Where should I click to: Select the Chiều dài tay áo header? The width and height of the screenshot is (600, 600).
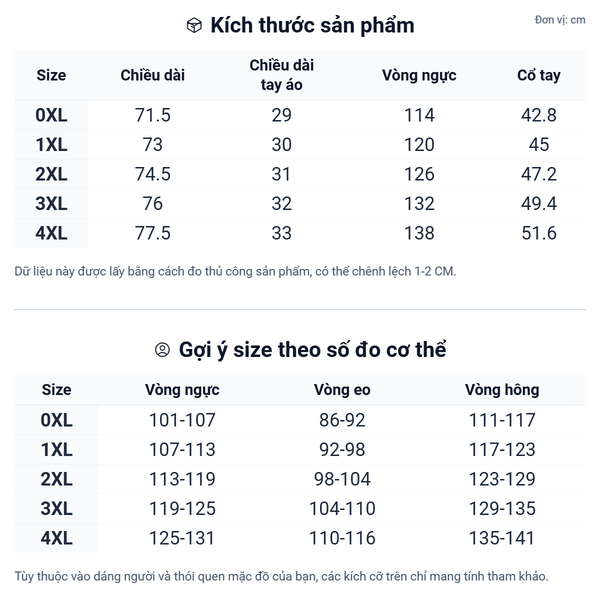click(x=281, y=75)
